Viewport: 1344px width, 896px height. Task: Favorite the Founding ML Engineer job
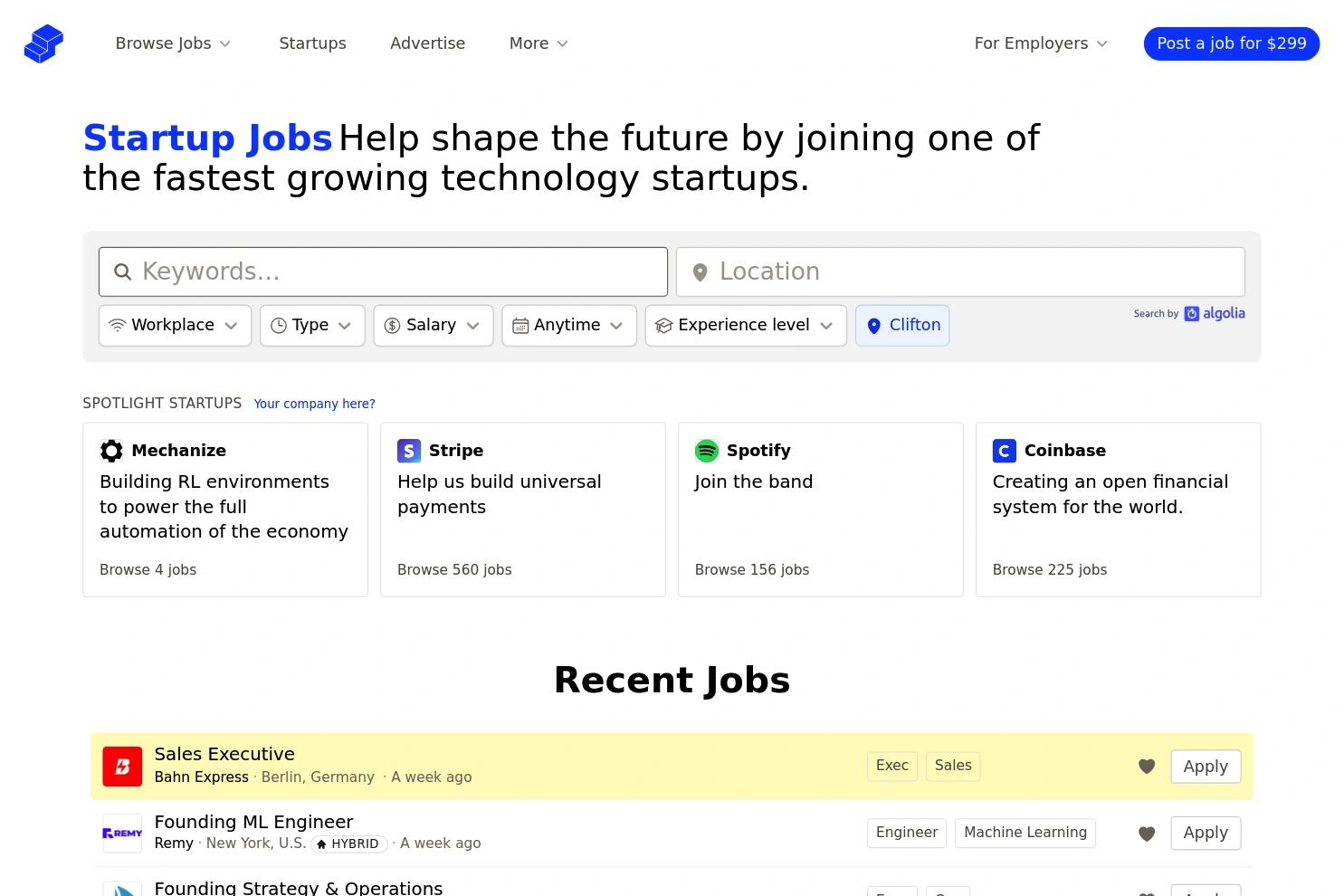click(1147, 834)
